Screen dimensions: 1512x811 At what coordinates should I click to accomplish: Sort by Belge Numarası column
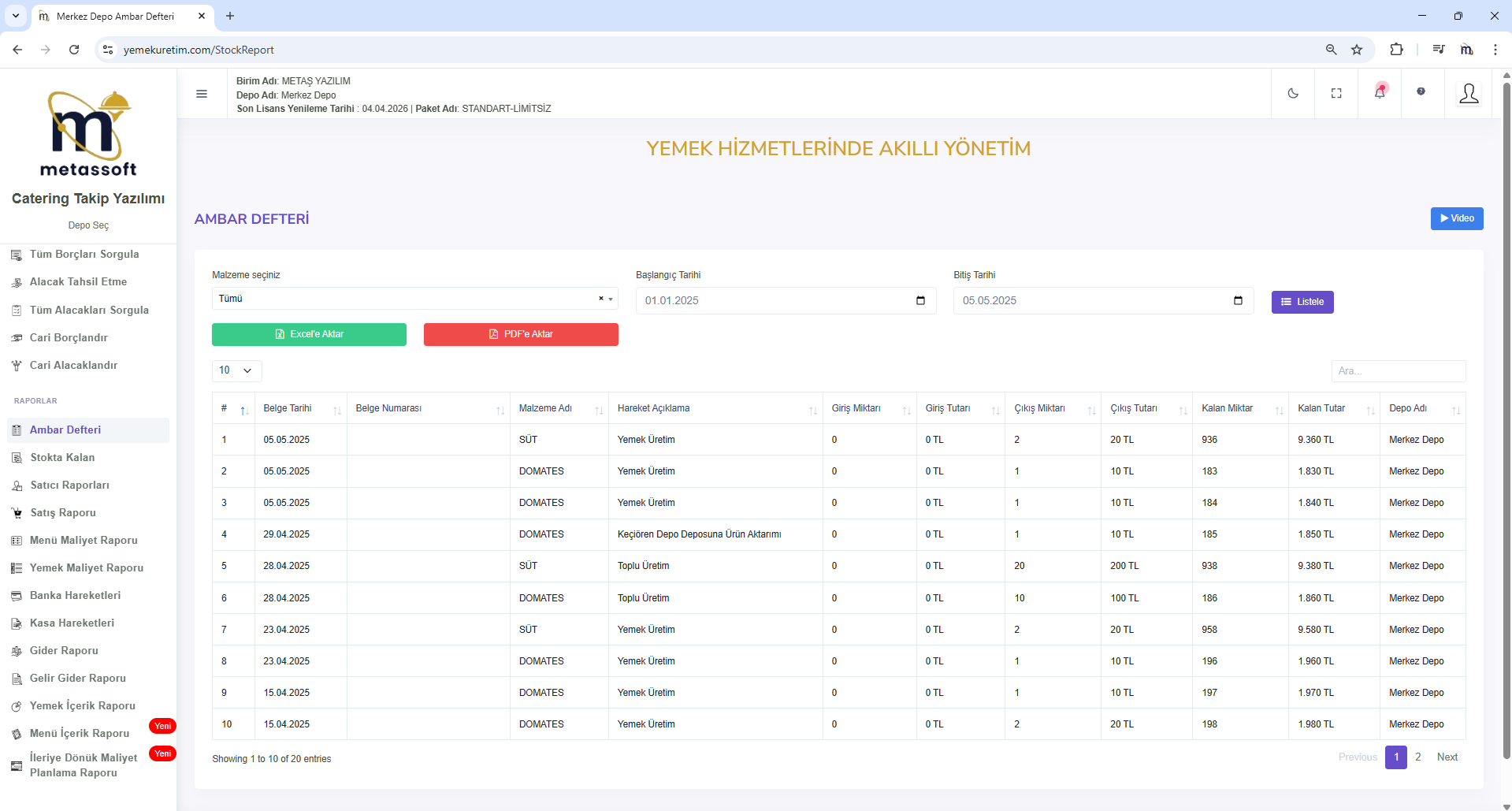(x=429, y=408)
